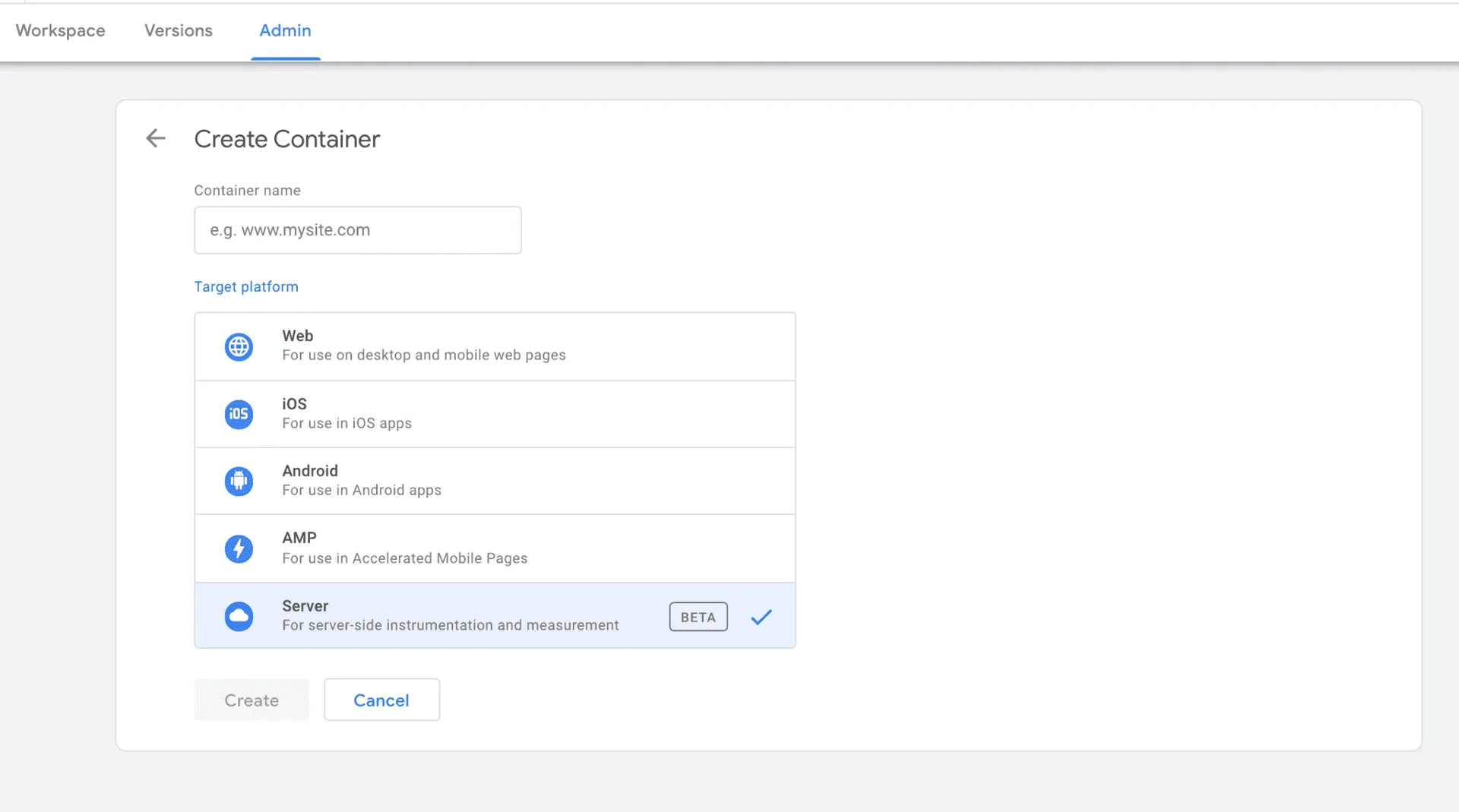Click the back arrow beside Create Container
The width and height of the screenshot is (1459, 812).
coord(156,138)
